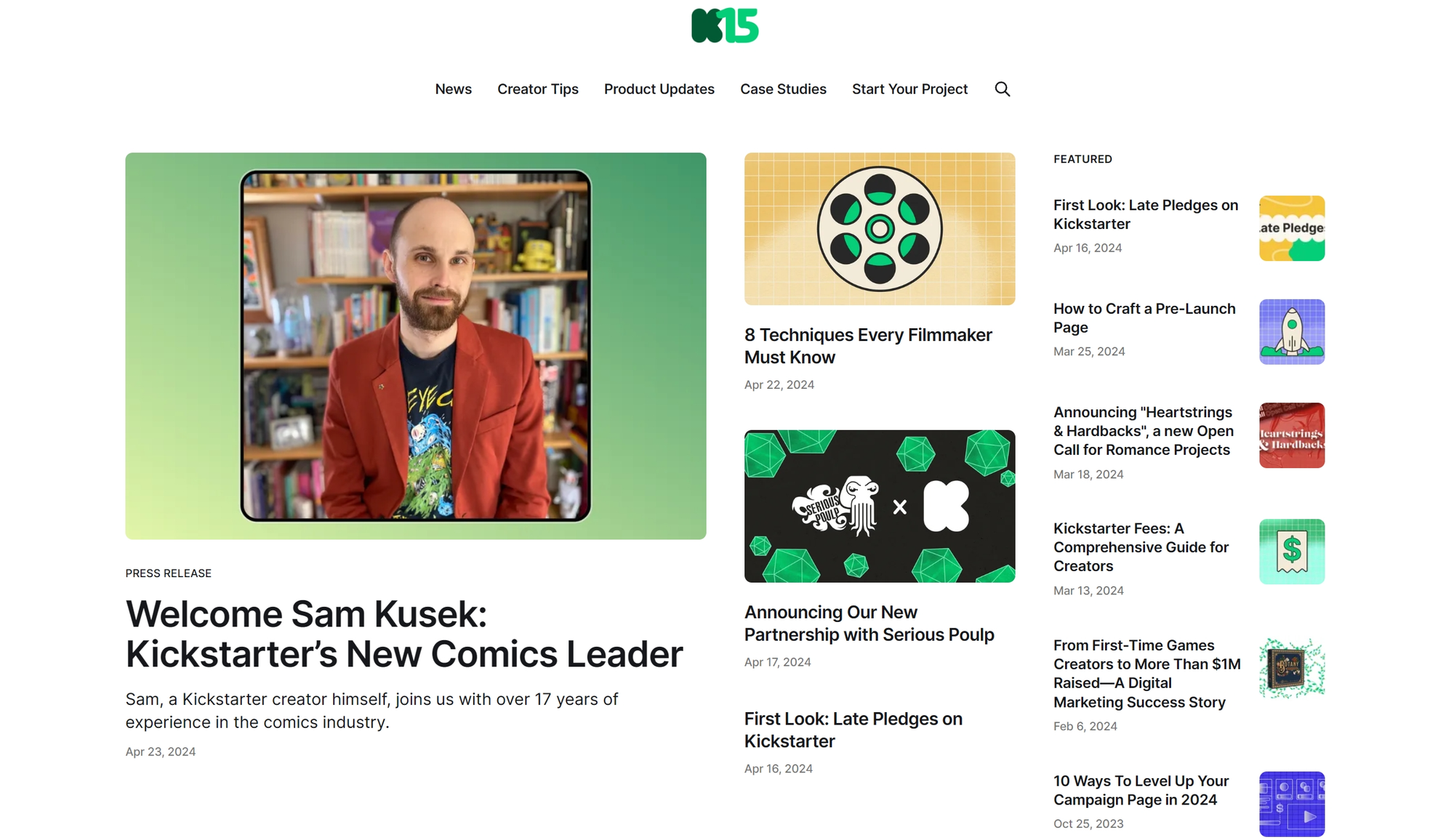The image size is (1454, 840).
Task: Go to the News menu item
Action: coord(454,89)
